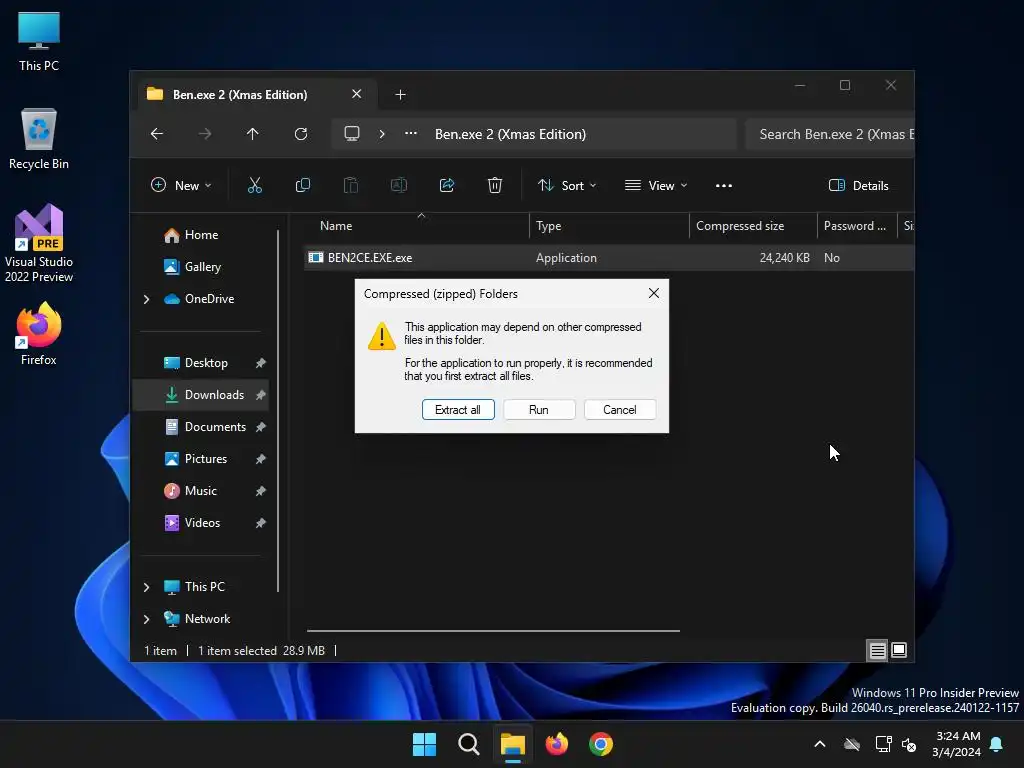This screenshot has height=768, width=1024.
Task: Click the Run button in dialog
Action: [539, 409]
